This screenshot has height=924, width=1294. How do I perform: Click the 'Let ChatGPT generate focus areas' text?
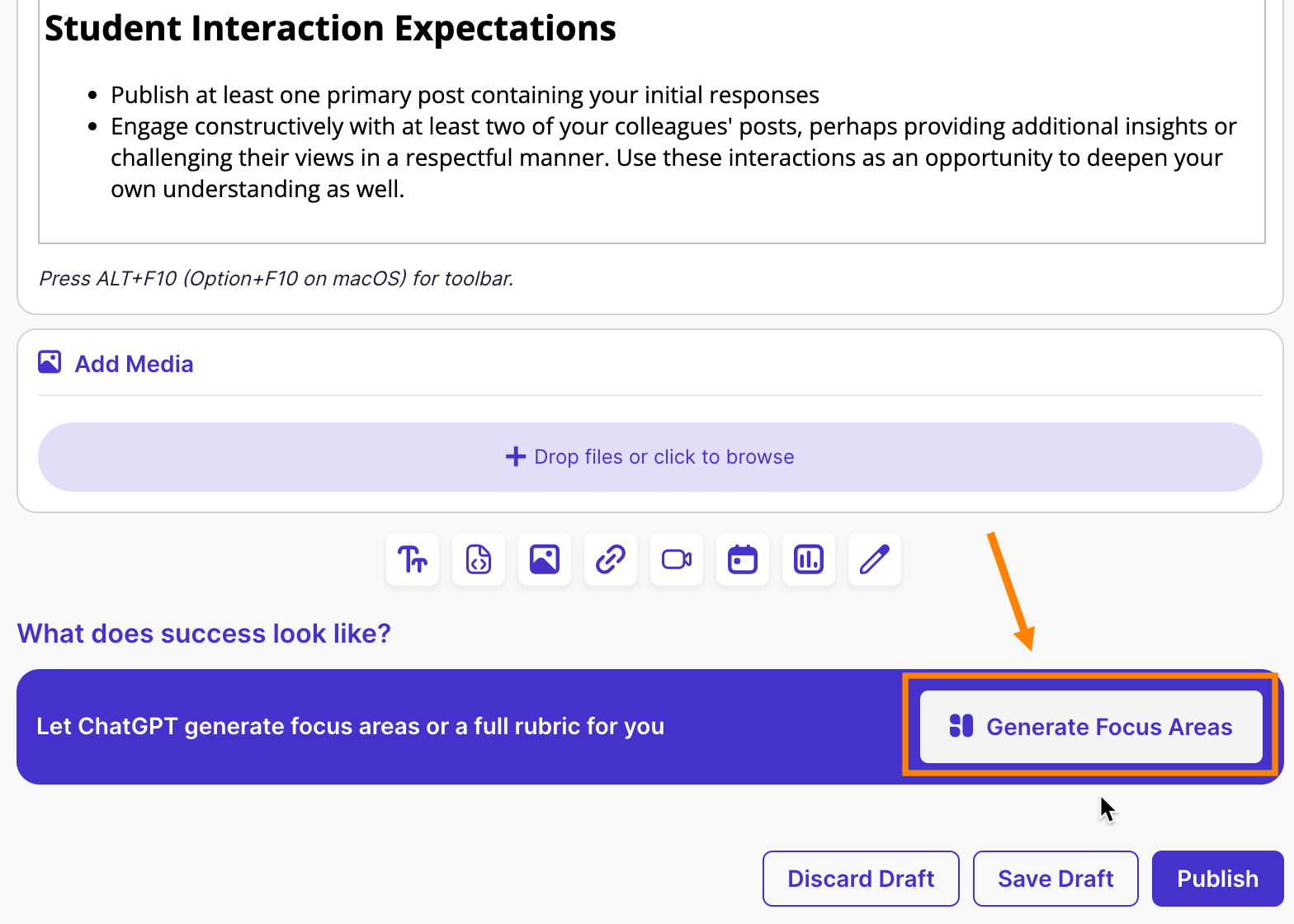pyautogui.click(x=350, y=726)
